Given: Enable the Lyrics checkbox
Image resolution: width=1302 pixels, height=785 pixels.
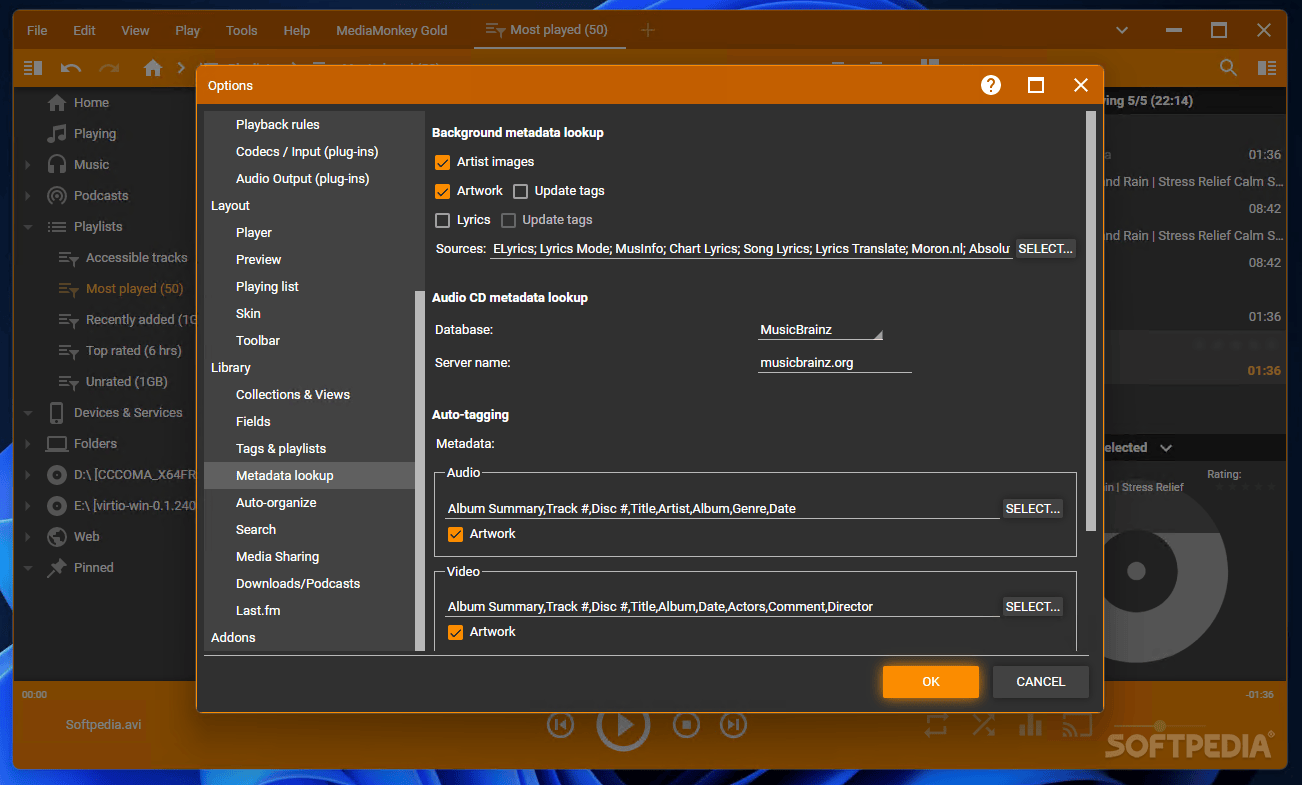Looking at the screenshot, I should [443, 220].
